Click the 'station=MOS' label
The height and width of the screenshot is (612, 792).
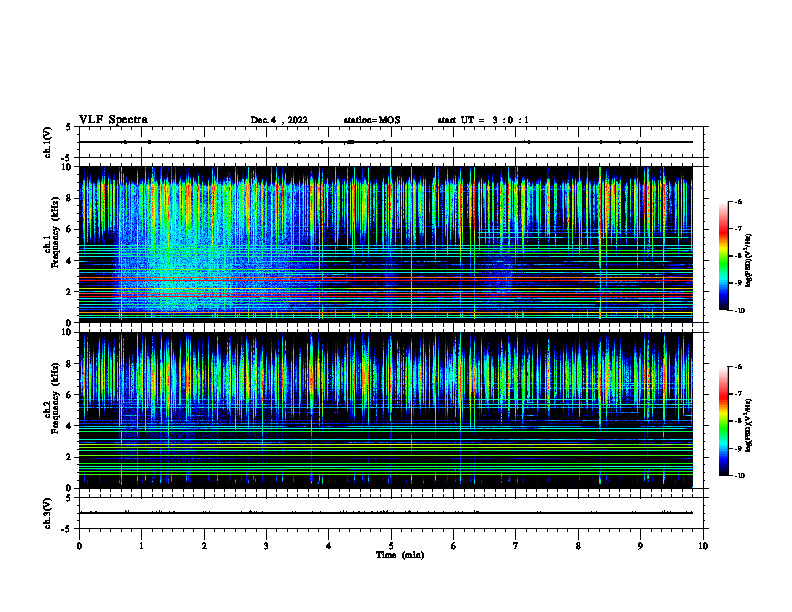(372, 120)
